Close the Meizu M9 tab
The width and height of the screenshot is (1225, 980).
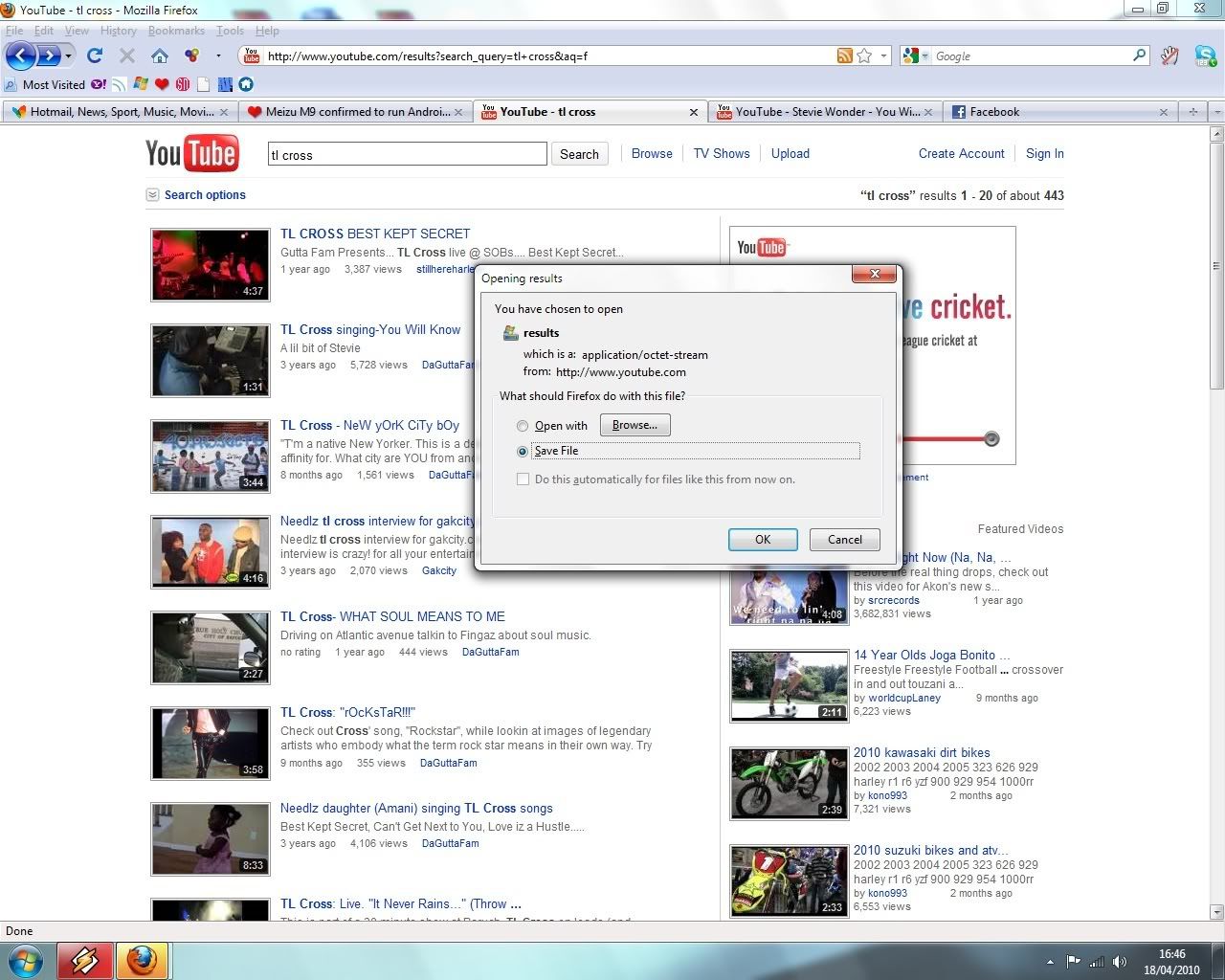(x=457, y=112)
